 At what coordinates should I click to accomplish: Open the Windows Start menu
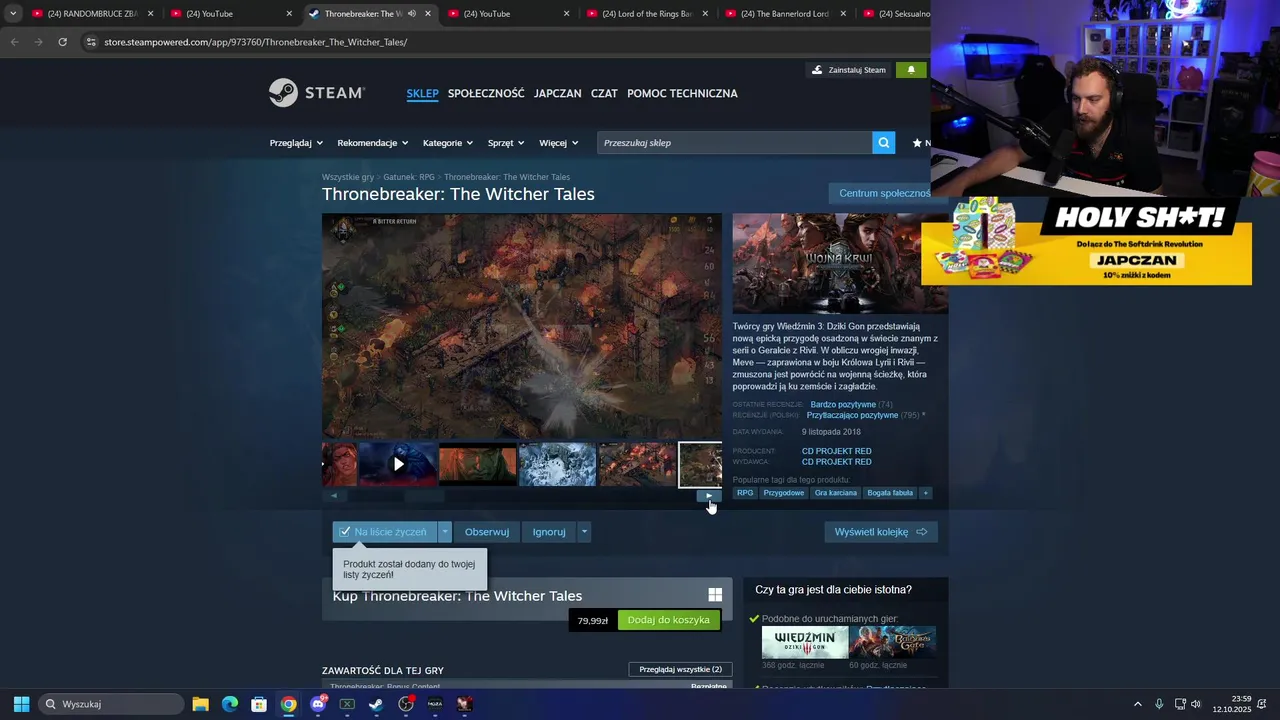pos(21,704)
